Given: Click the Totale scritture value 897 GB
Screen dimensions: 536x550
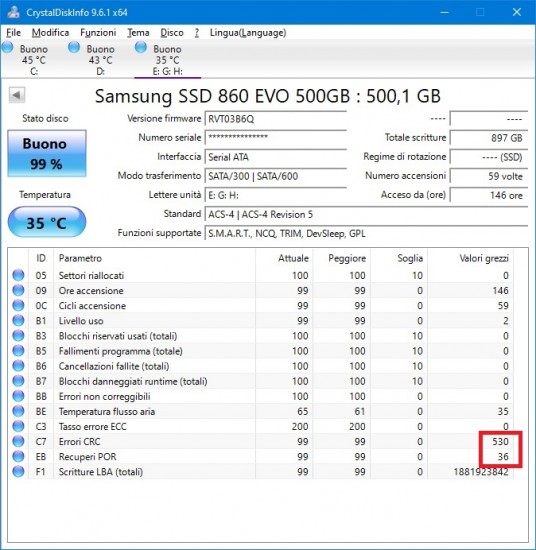Looking at the screenshot, I should pyautogui.click(x=489, y=138).
